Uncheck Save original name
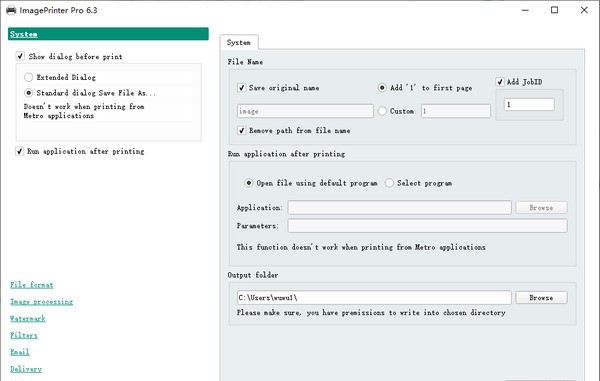 tap(241, 88)
